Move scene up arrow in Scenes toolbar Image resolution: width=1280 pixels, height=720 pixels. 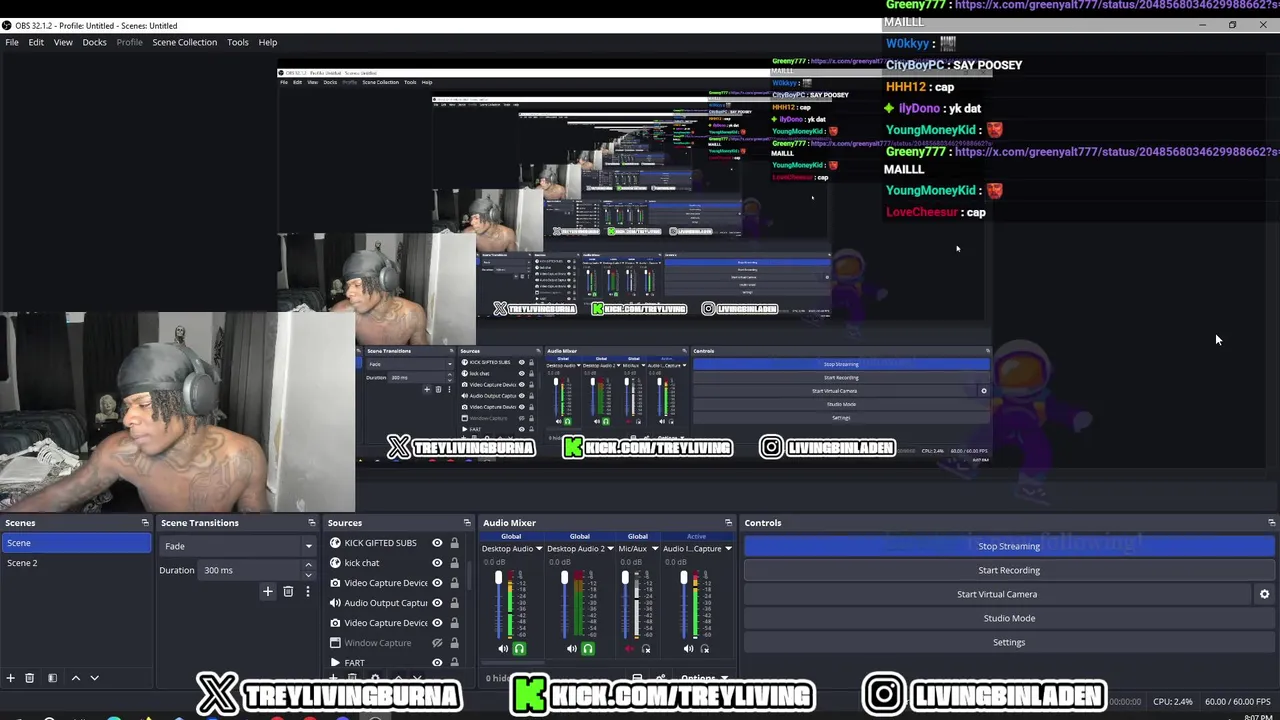coord(75,678)
